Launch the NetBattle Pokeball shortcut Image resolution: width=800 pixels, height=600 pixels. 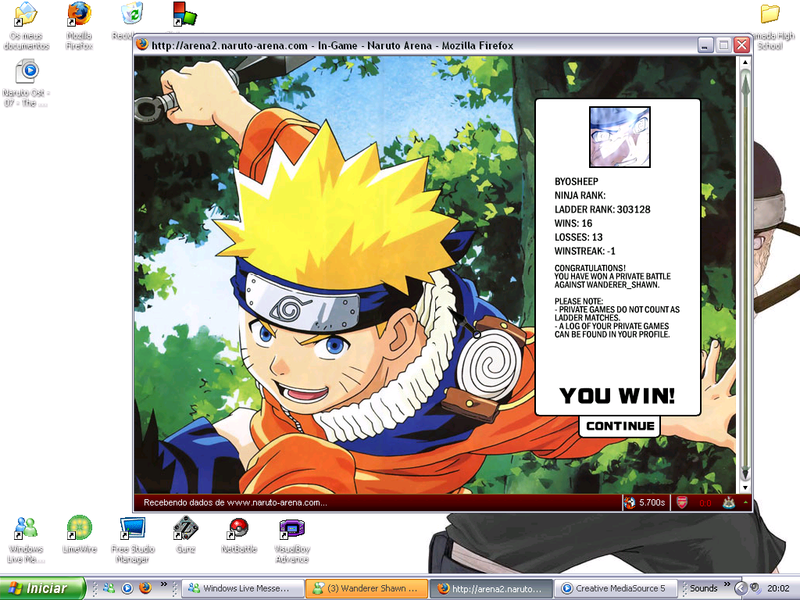point(238,529)
